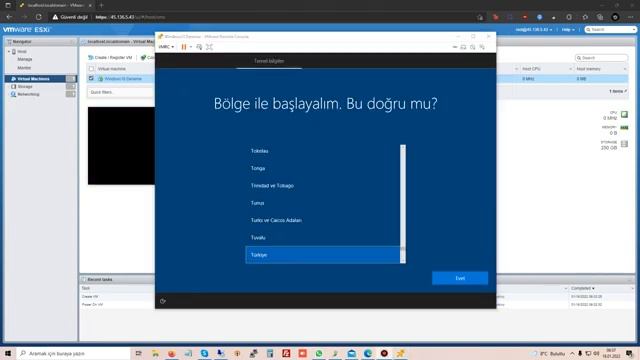The image size is (640, 360).
Task: Open Manage under Host in Navigator
Action: point(24,60)
